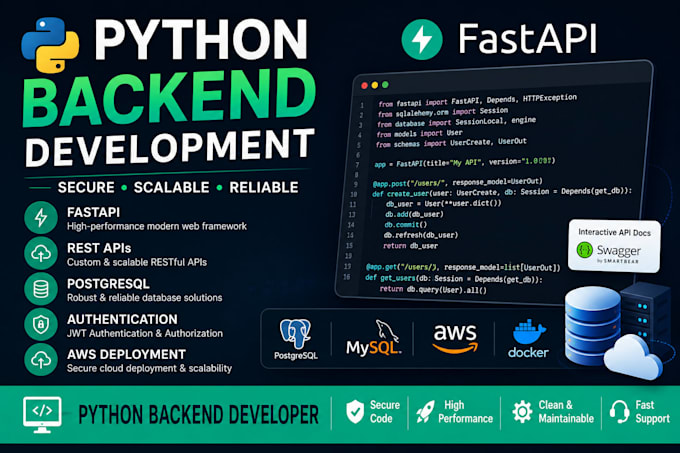The image size is (680, 453).
Task: Click 'Custom & scalable RESTful APIs' text
Action: [137, 262]
